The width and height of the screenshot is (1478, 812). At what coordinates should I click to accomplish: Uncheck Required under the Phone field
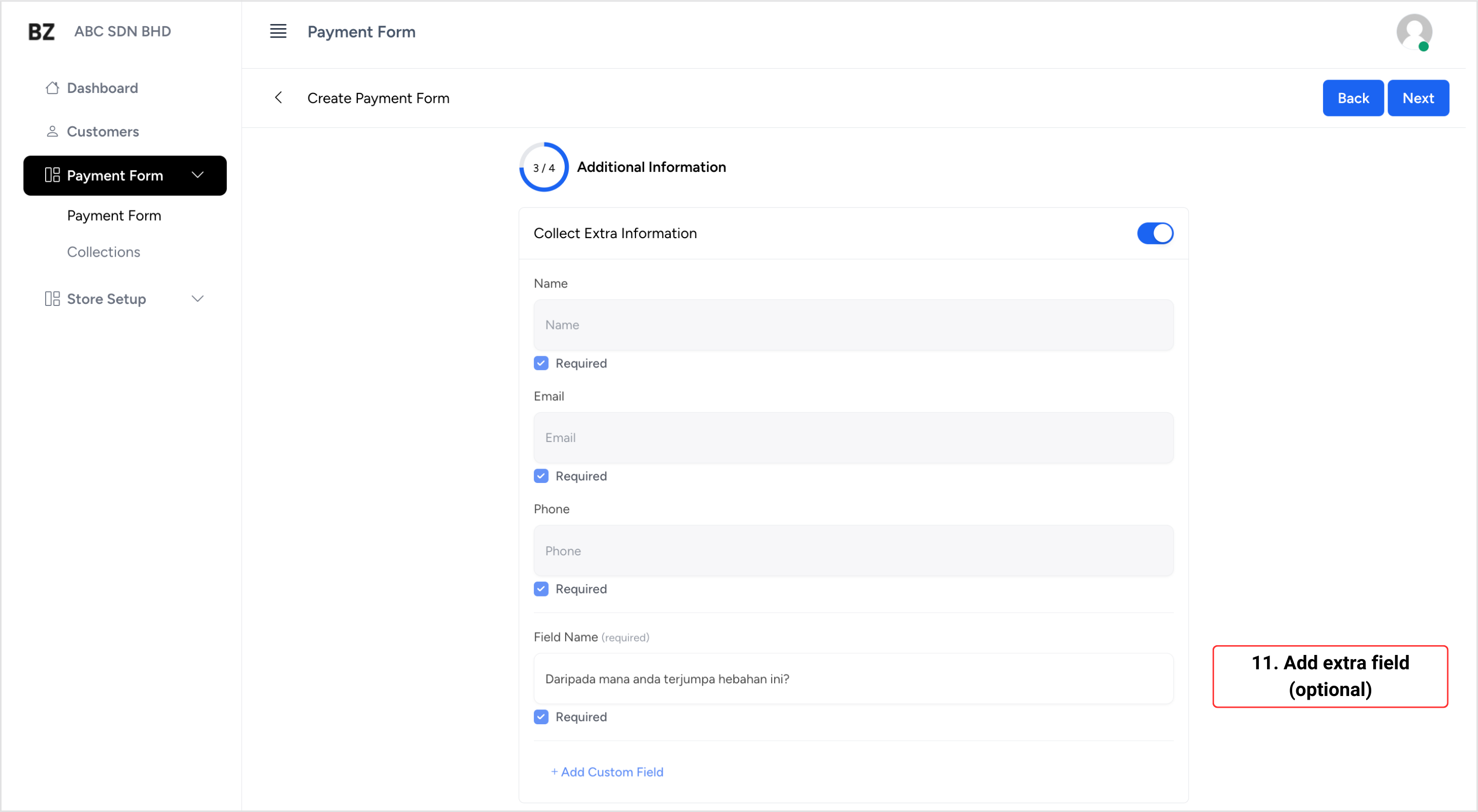click(x=541, y=589)
